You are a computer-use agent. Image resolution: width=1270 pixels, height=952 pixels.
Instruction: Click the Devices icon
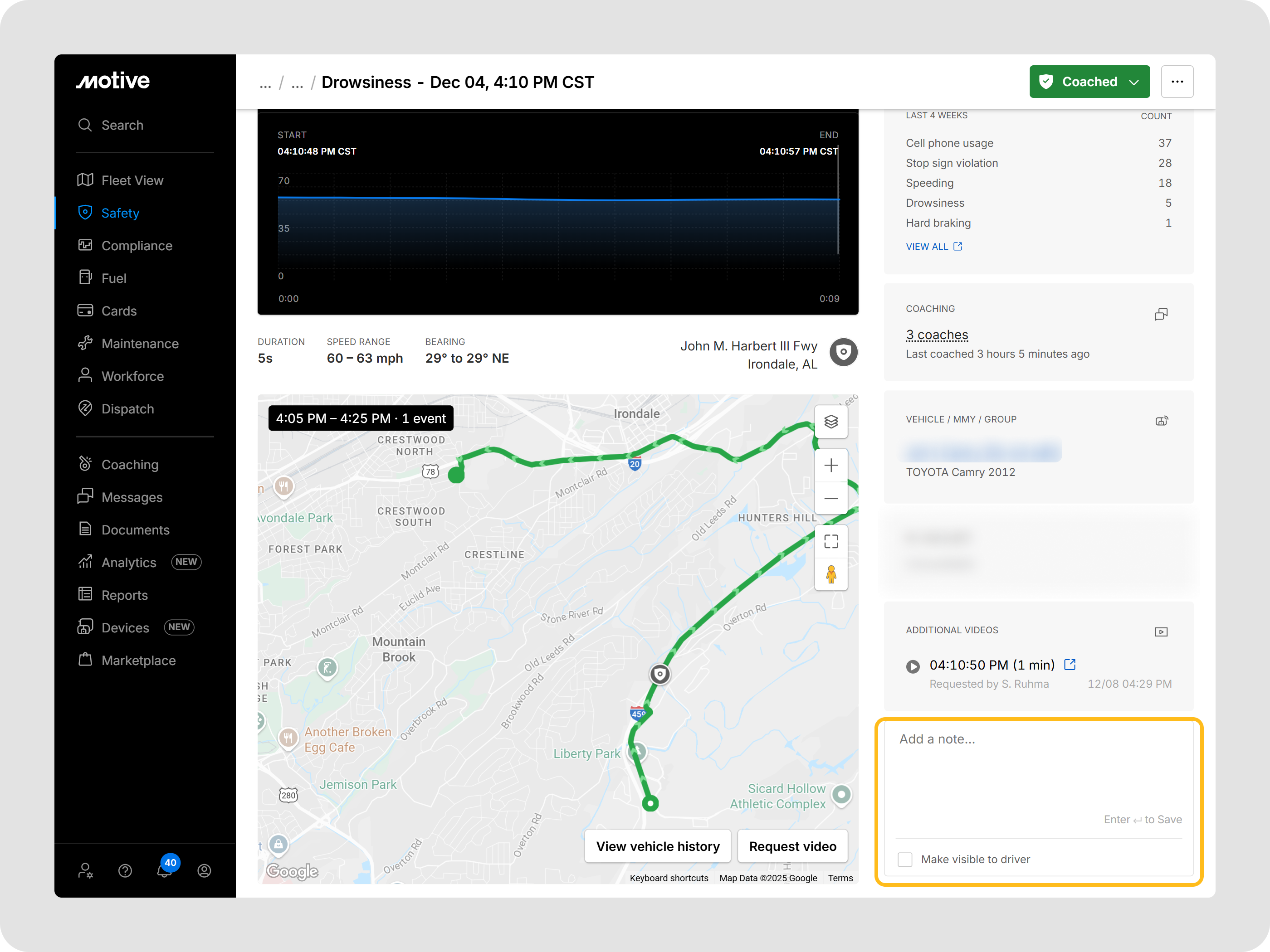85,627
